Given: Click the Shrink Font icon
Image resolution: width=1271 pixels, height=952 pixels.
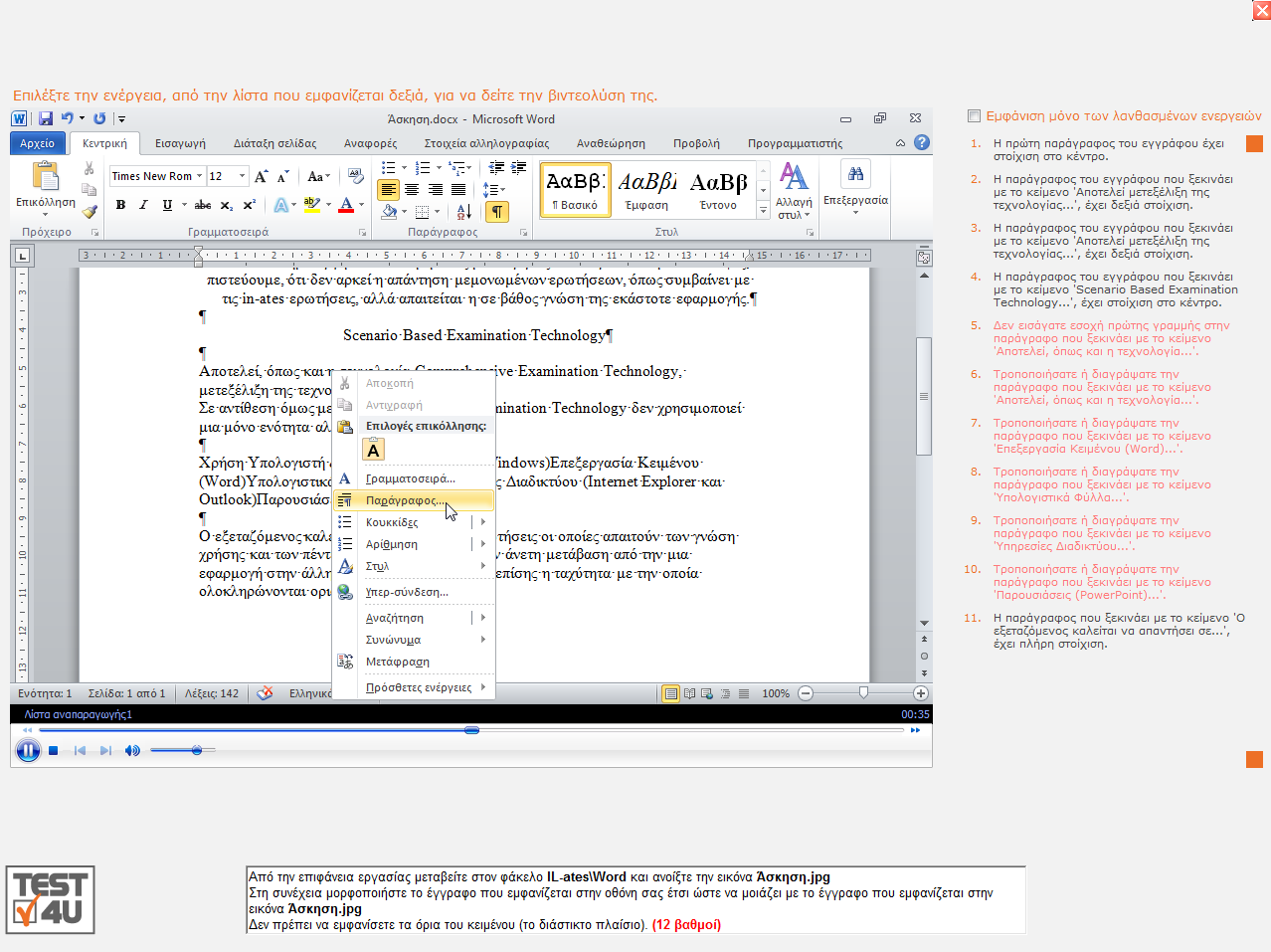Looking at the screenshot, I should click(283, 176).
